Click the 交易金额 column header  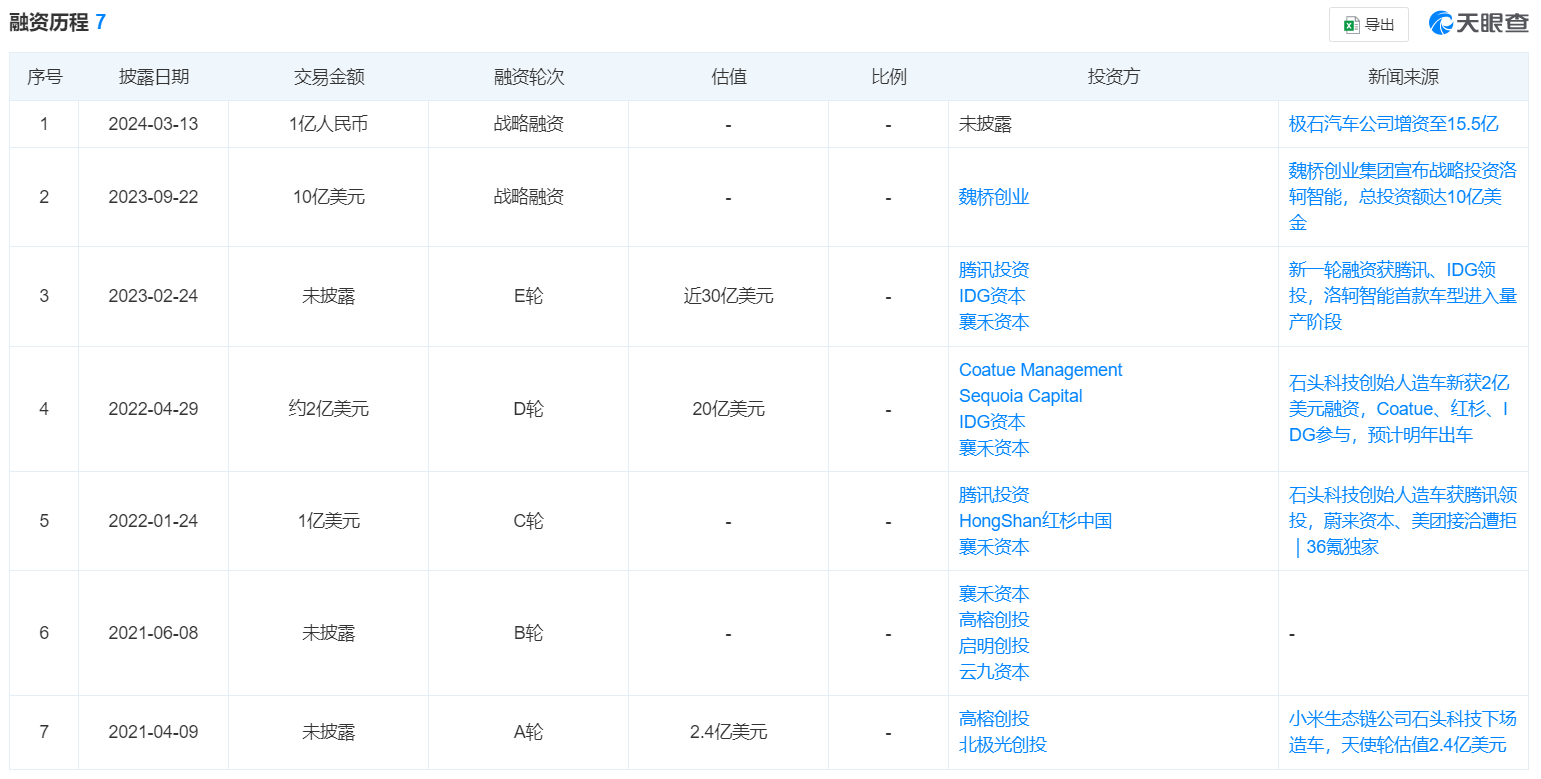click(x=328, y=77)
